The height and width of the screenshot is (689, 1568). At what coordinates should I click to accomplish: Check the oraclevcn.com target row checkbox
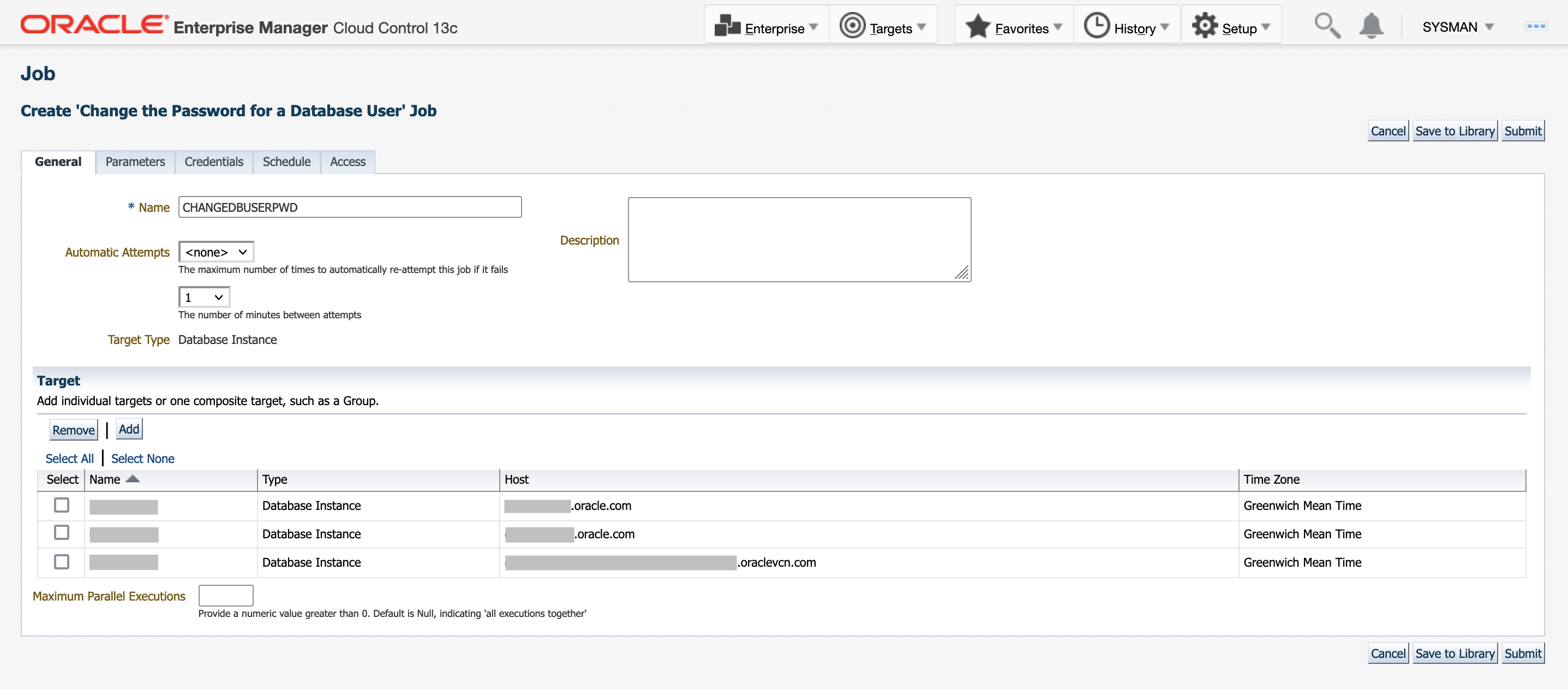tap(62, 562)
